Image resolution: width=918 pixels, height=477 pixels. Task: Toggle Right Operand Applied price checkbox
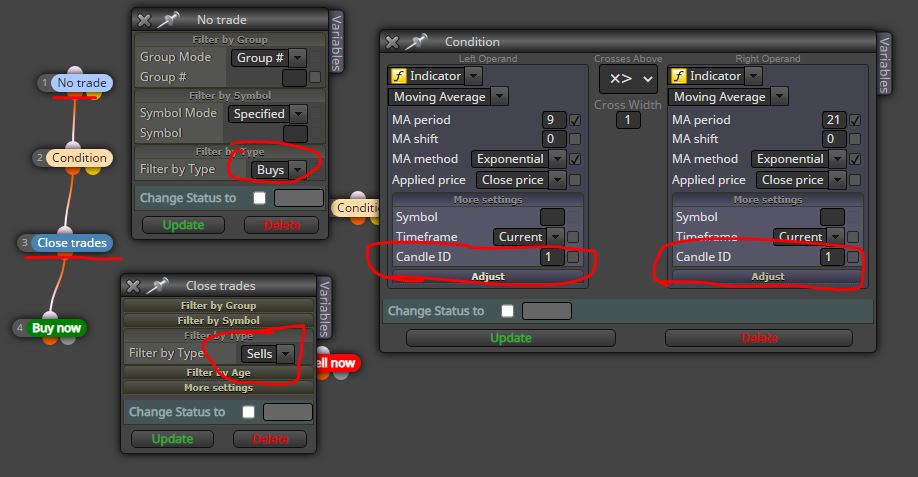[x=855, y=180]
